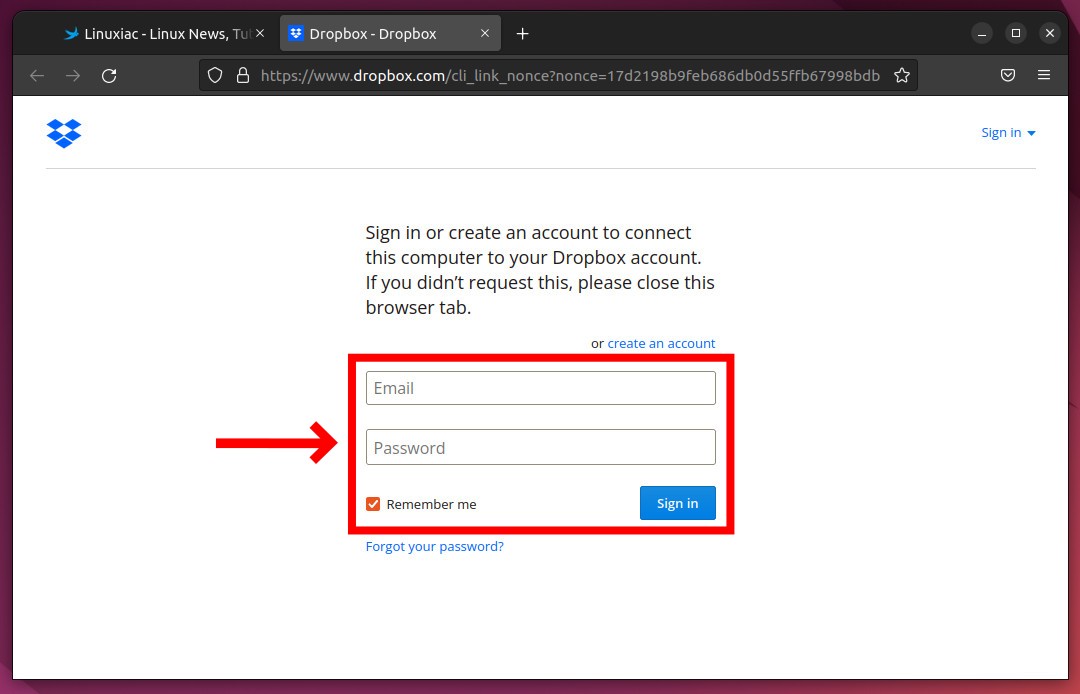This screenshot has width=1080, height=694.
Task: Switch to the Linuxiac - Linux News tab
Action: 164,34
